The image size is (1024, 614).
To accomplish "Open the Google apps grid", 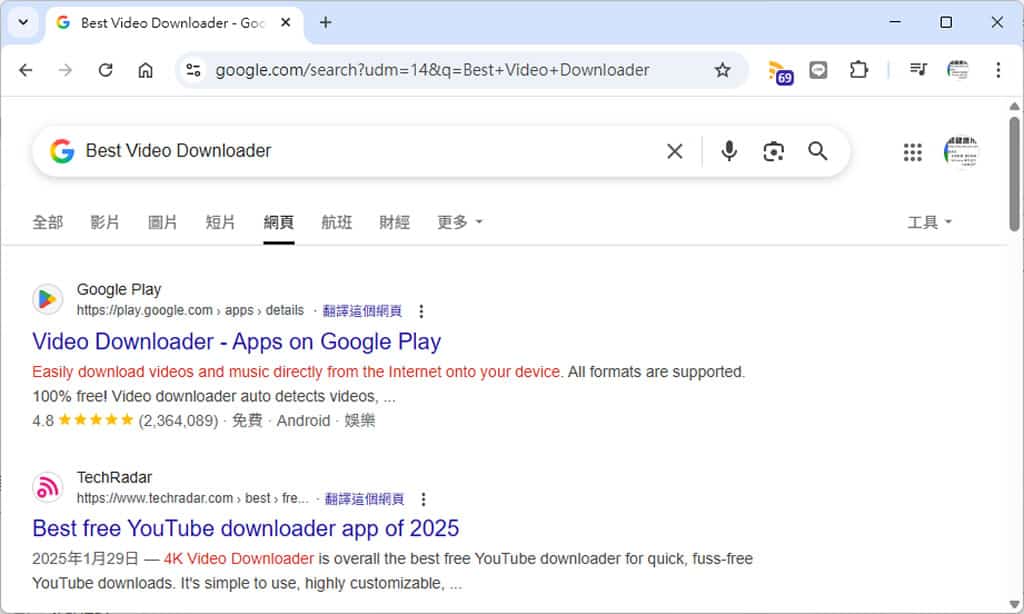I will point(912,152).
